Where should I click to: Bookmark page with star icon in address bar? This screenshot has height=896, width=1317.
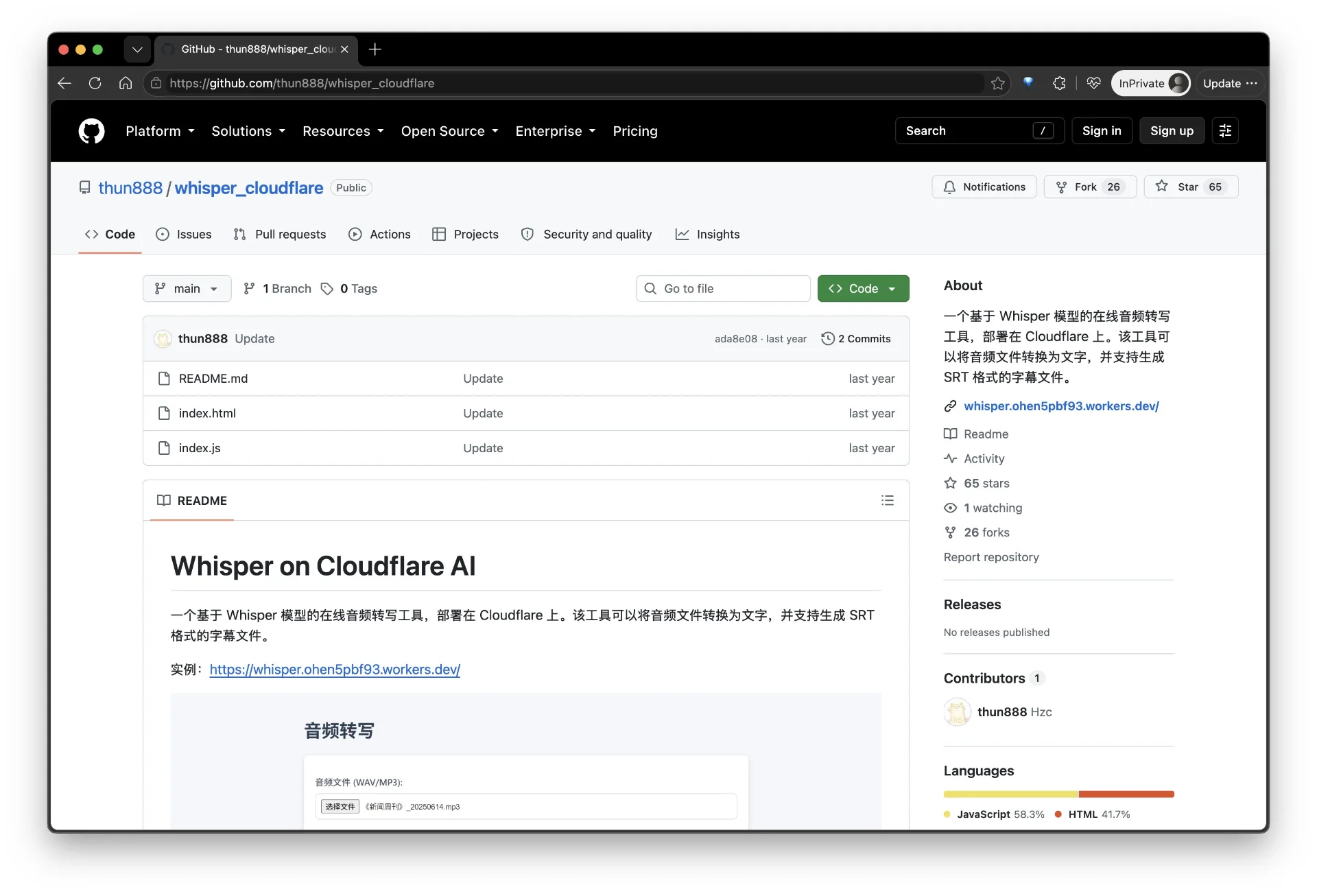997,83
